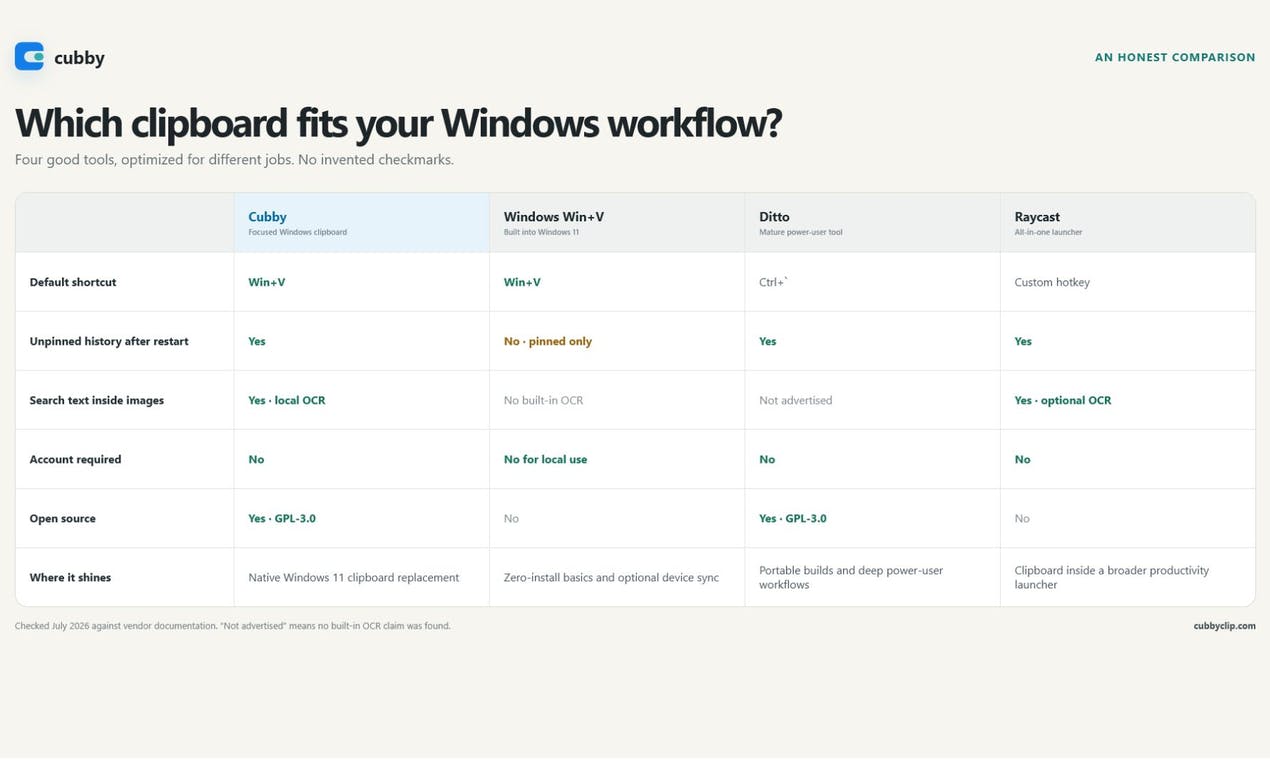Click the cubby logo icon

(x=30, y=57)
